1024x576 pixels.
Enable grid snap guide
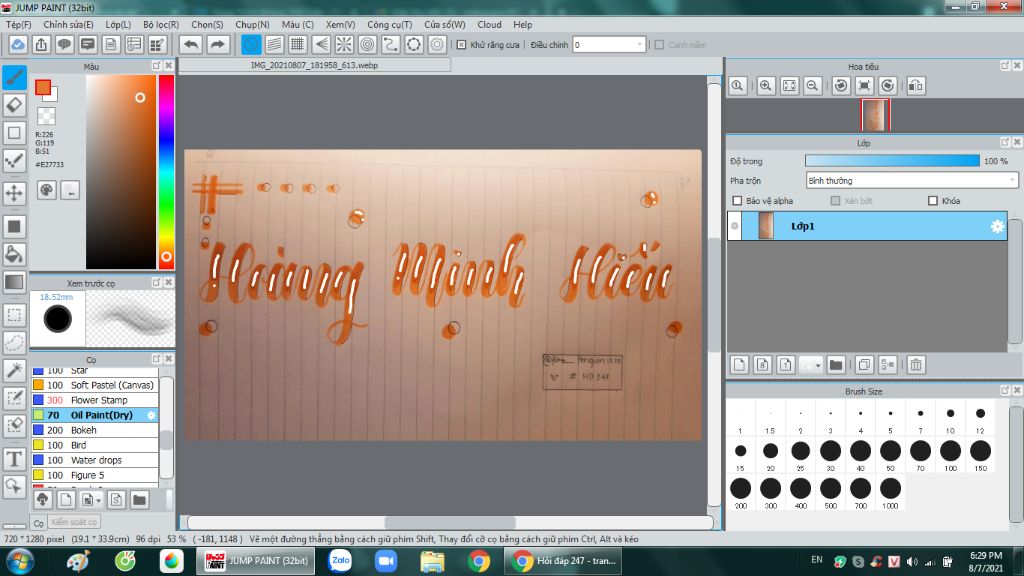click(297, 44)
